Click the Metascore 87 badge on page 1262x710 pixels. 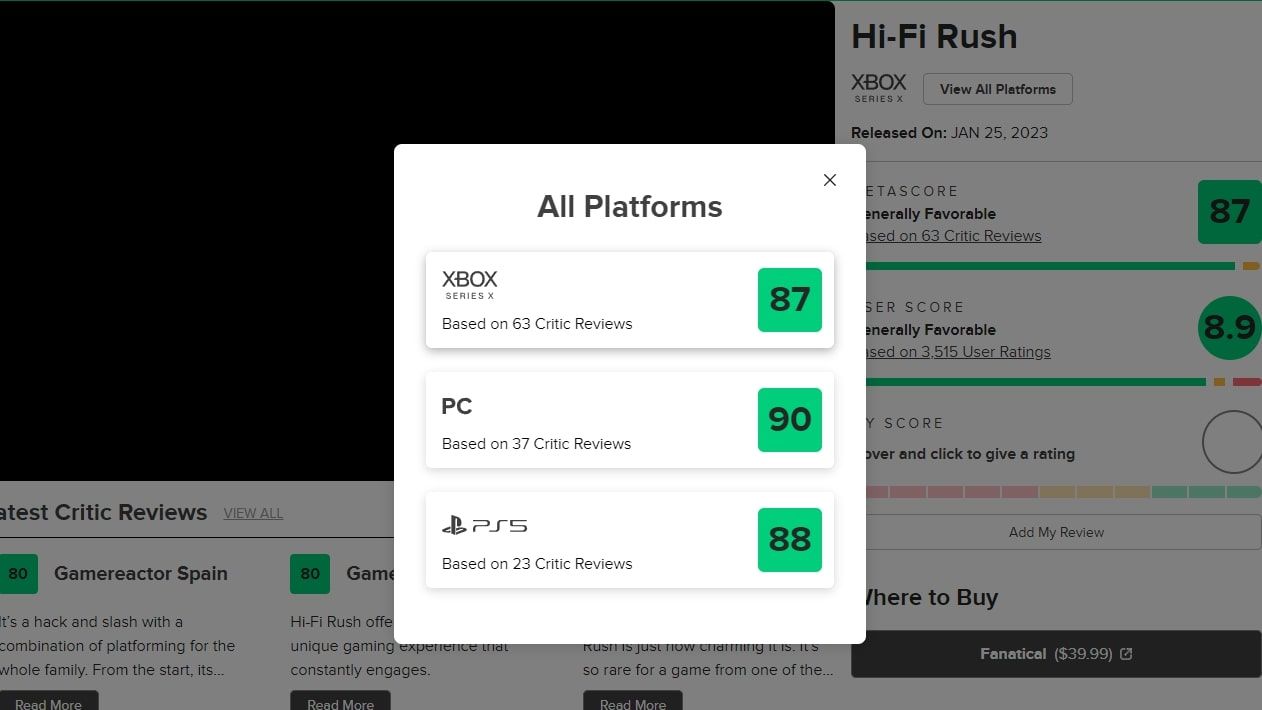pos(1230,212)
